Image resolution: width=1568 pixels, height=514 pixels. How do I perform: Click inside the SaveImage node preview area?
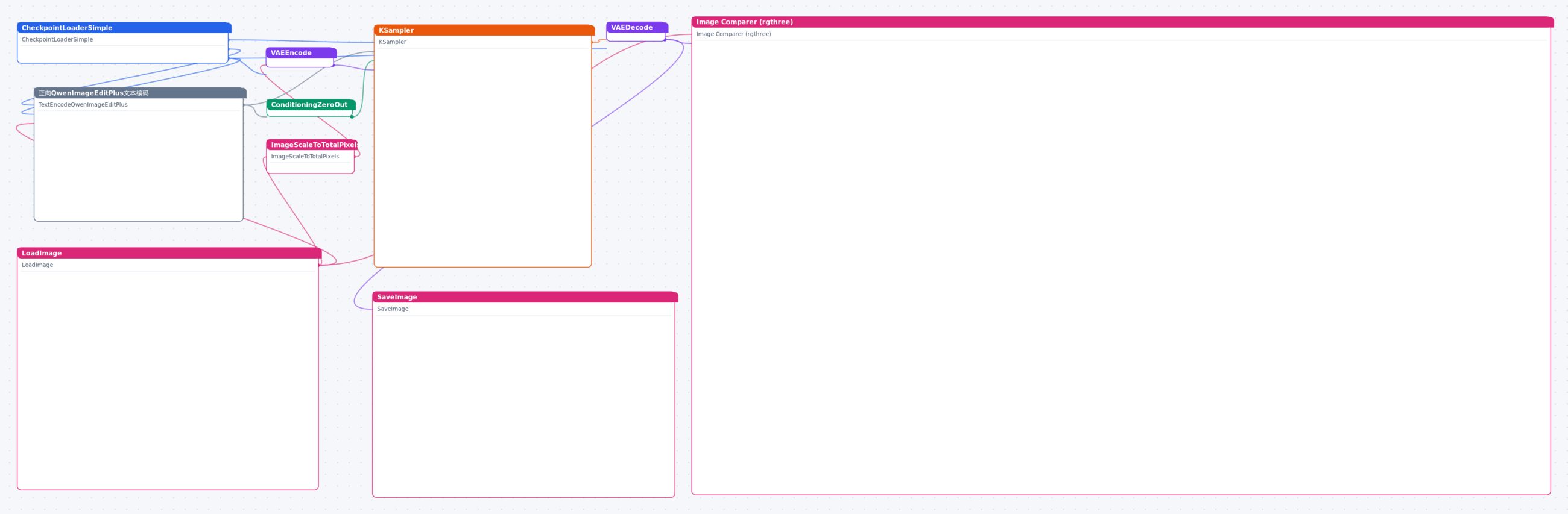(x=523, y=405)
